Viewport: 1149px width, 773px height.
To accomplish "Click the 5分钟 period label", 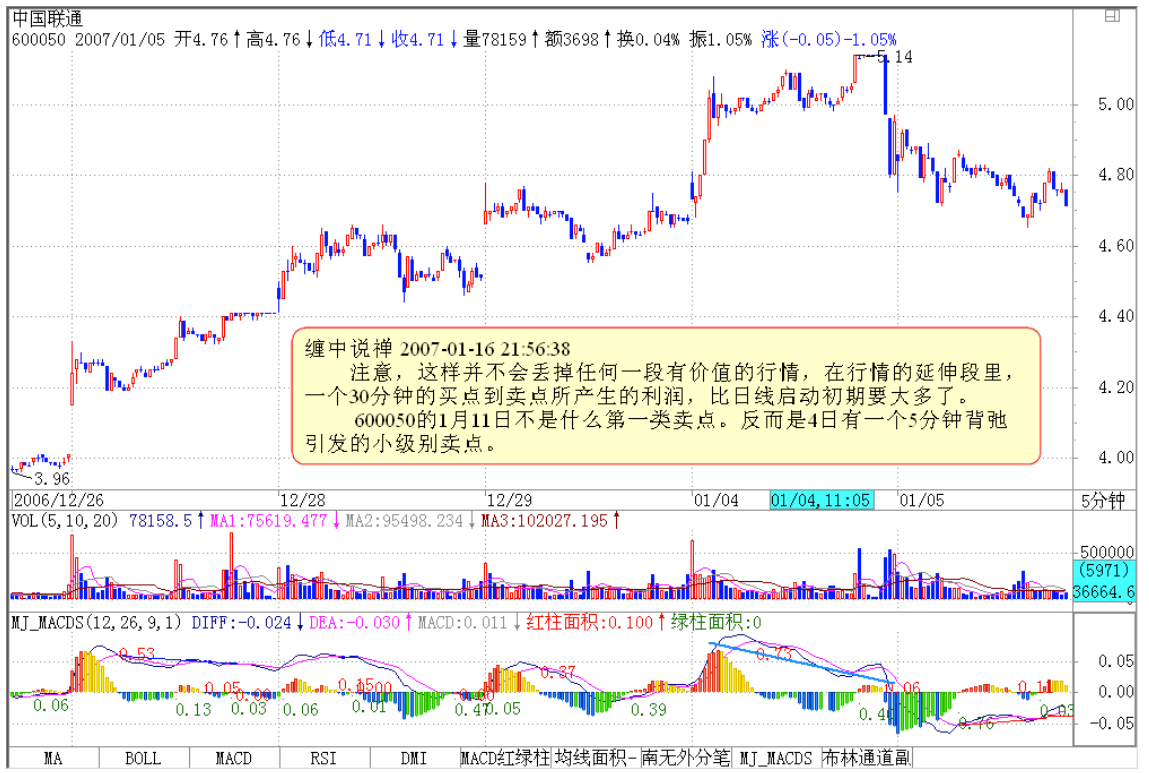I will (x=1103, y=501).
